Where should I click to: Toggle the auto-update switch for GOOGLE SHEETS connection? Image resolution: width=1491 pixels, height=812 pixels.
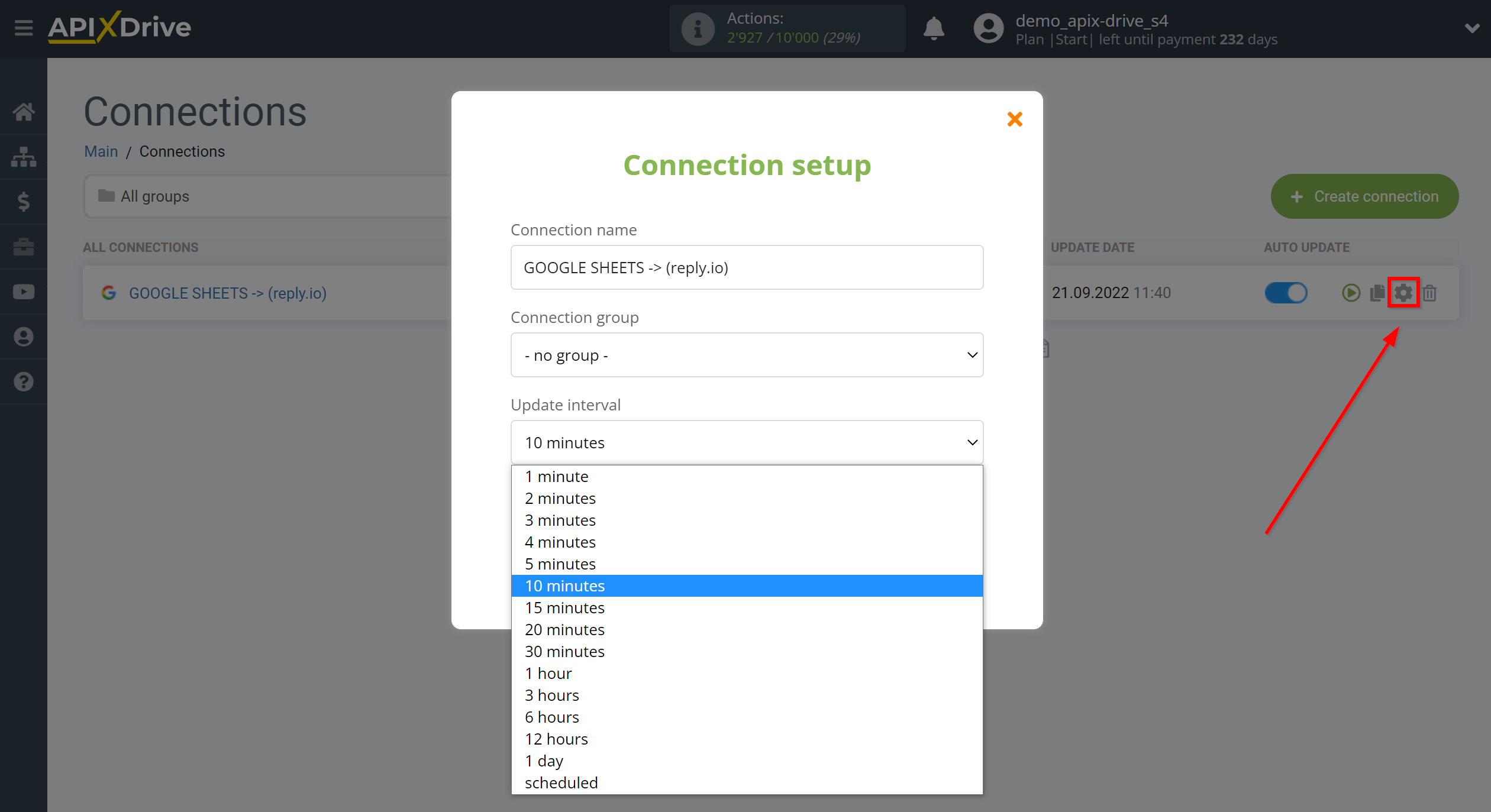[1285, 292]
